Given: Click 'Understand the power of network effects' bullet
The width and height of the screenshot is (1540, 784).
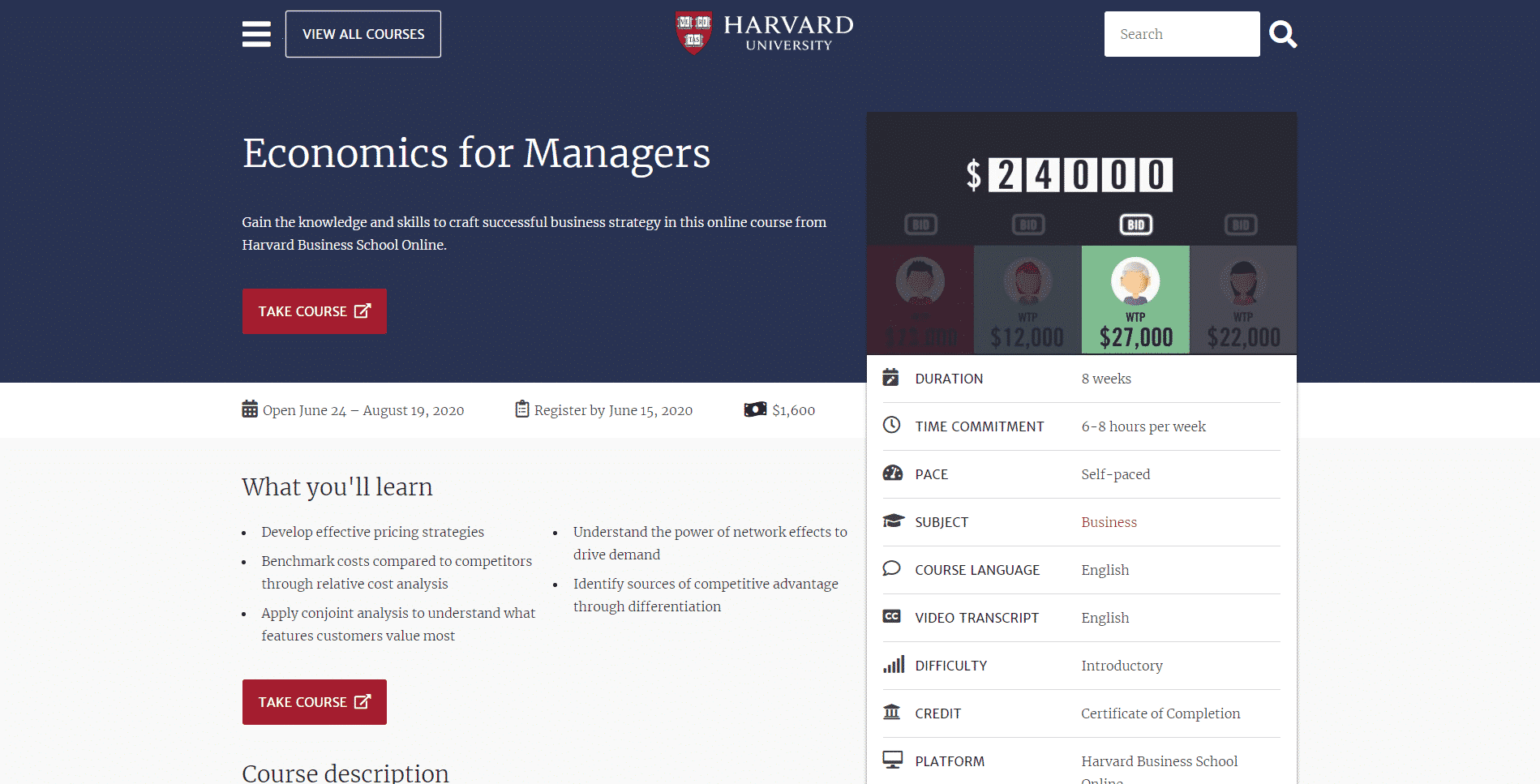Looking at the screenshot, I should (710, 543).
